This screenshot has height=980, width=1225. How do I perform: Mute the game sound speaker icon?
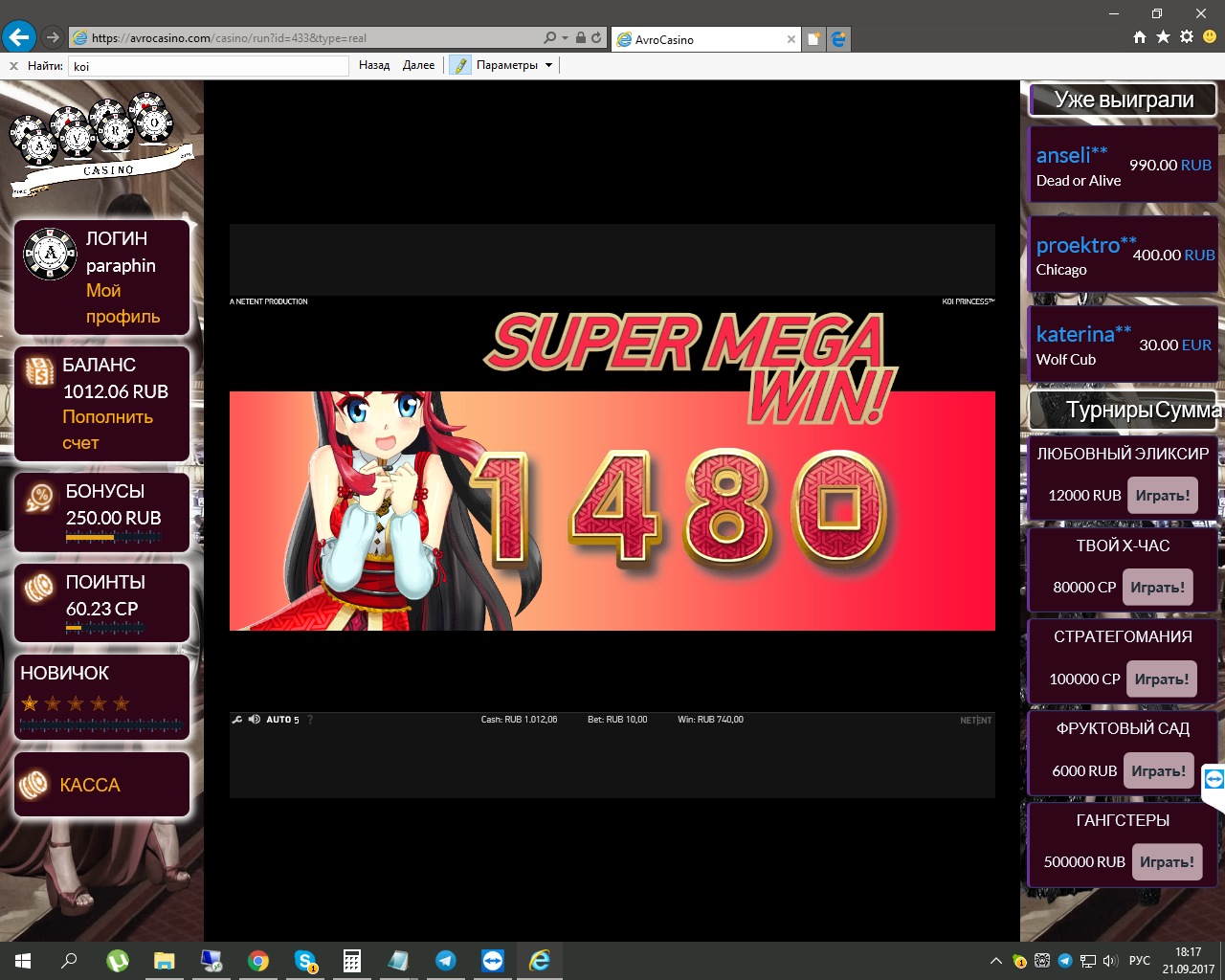point(255,719)
